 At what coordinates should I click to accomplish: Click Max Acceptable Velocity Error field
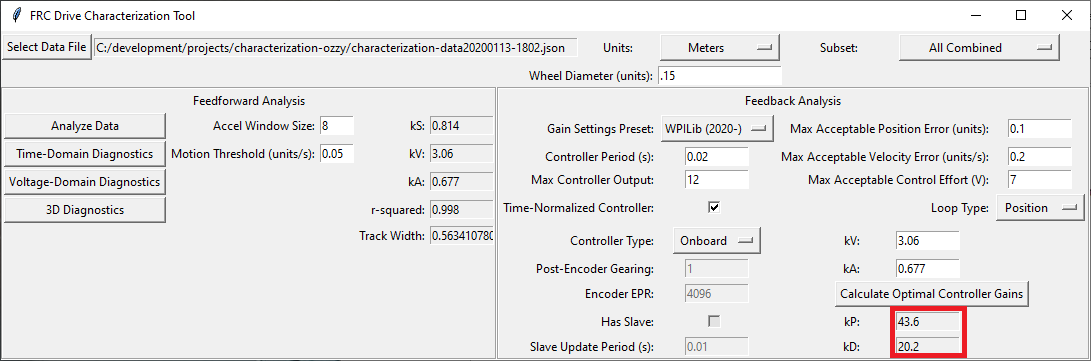click(x=1040, y=157)
